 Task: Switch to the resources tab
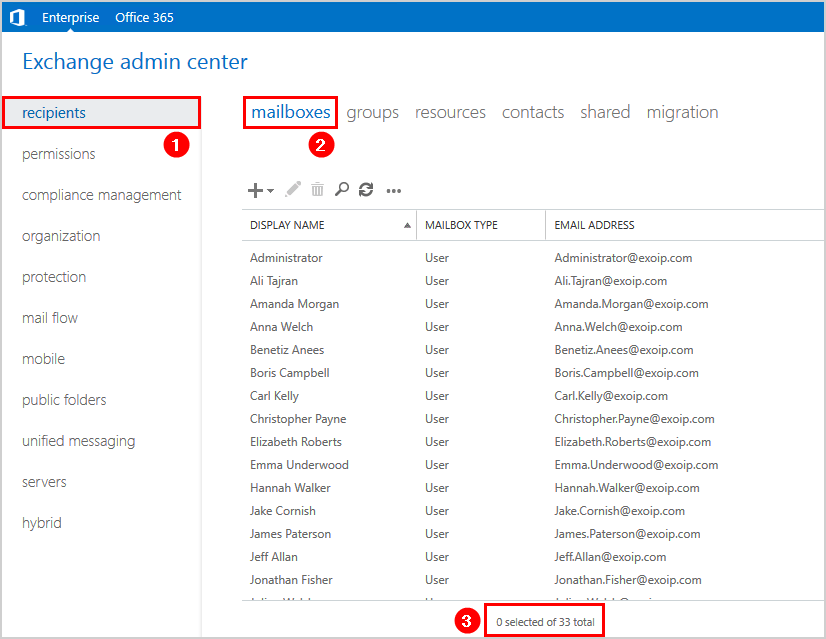pyautogui.click(x=450, y=112)
